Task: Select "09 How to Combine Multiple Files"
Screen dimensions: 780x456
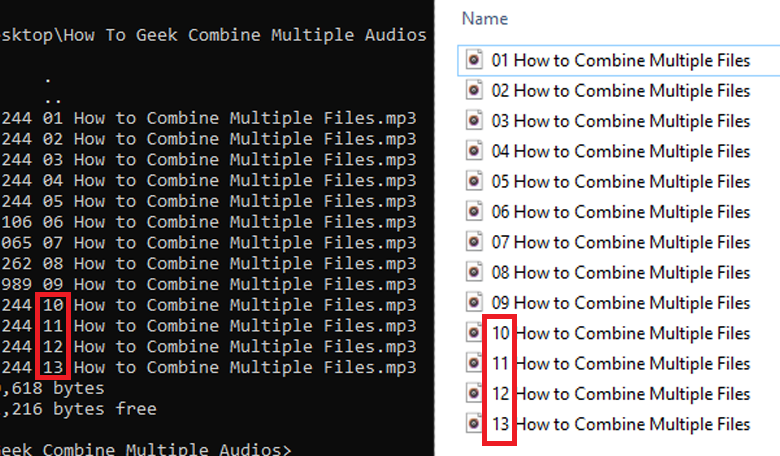Action: (x=620, y=303)
